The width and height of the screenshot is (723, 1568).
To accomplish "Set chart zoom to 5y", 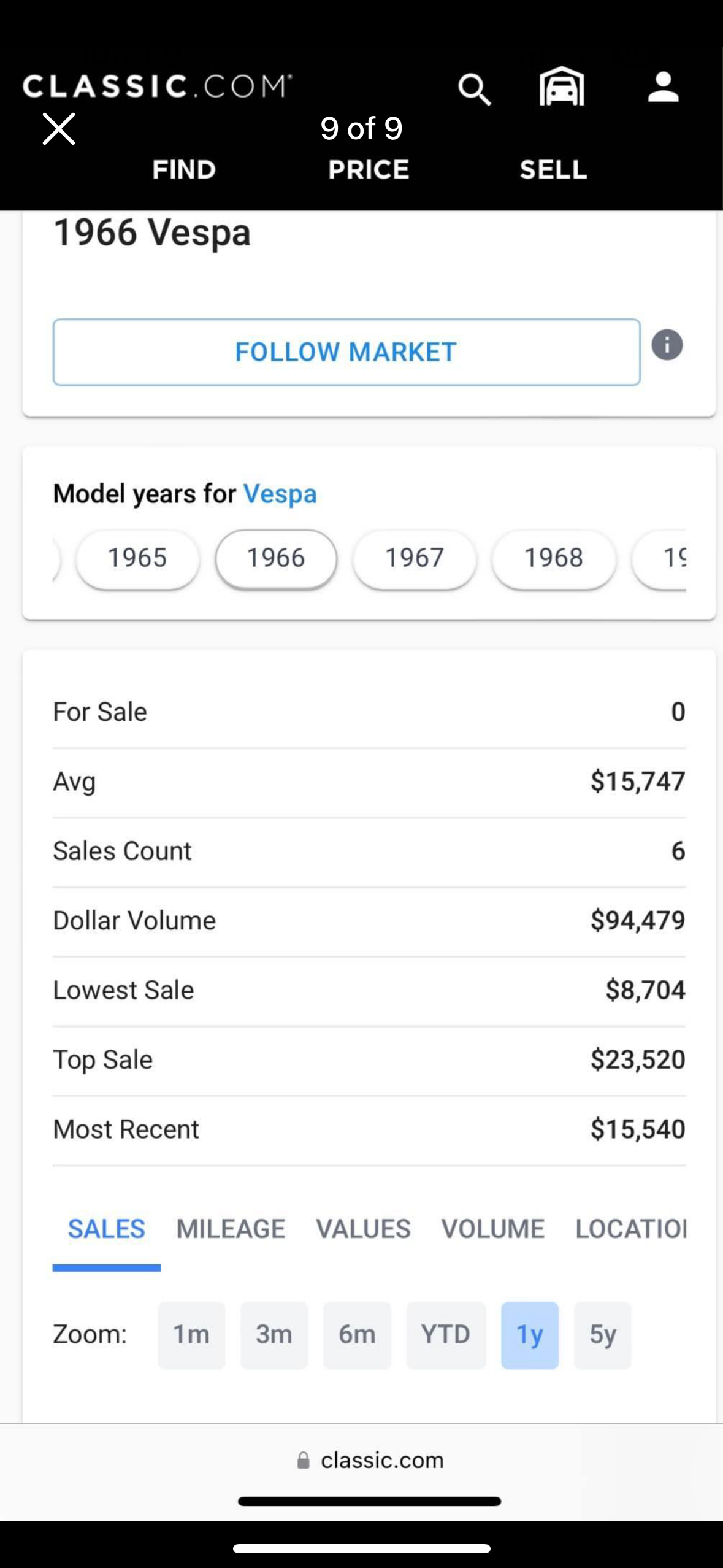I will [x=602, y=1335].
